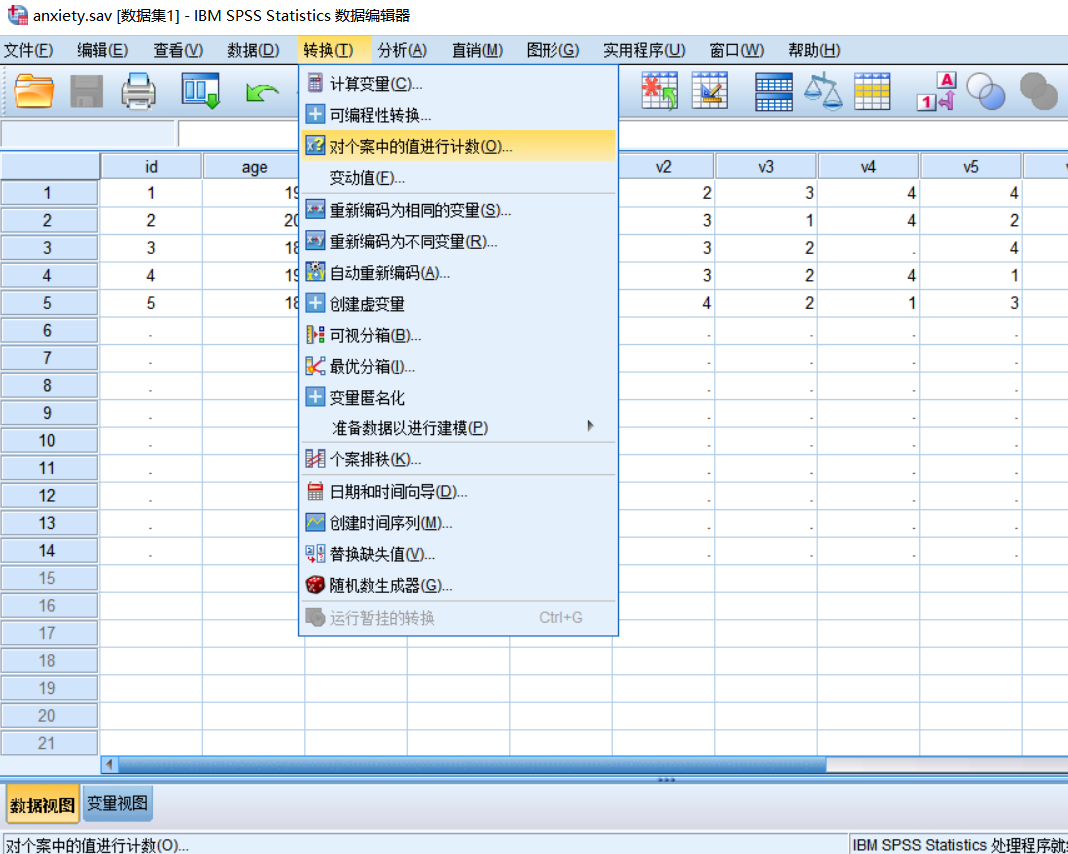Click the Insert cases toolbar icon

point(659,91)
